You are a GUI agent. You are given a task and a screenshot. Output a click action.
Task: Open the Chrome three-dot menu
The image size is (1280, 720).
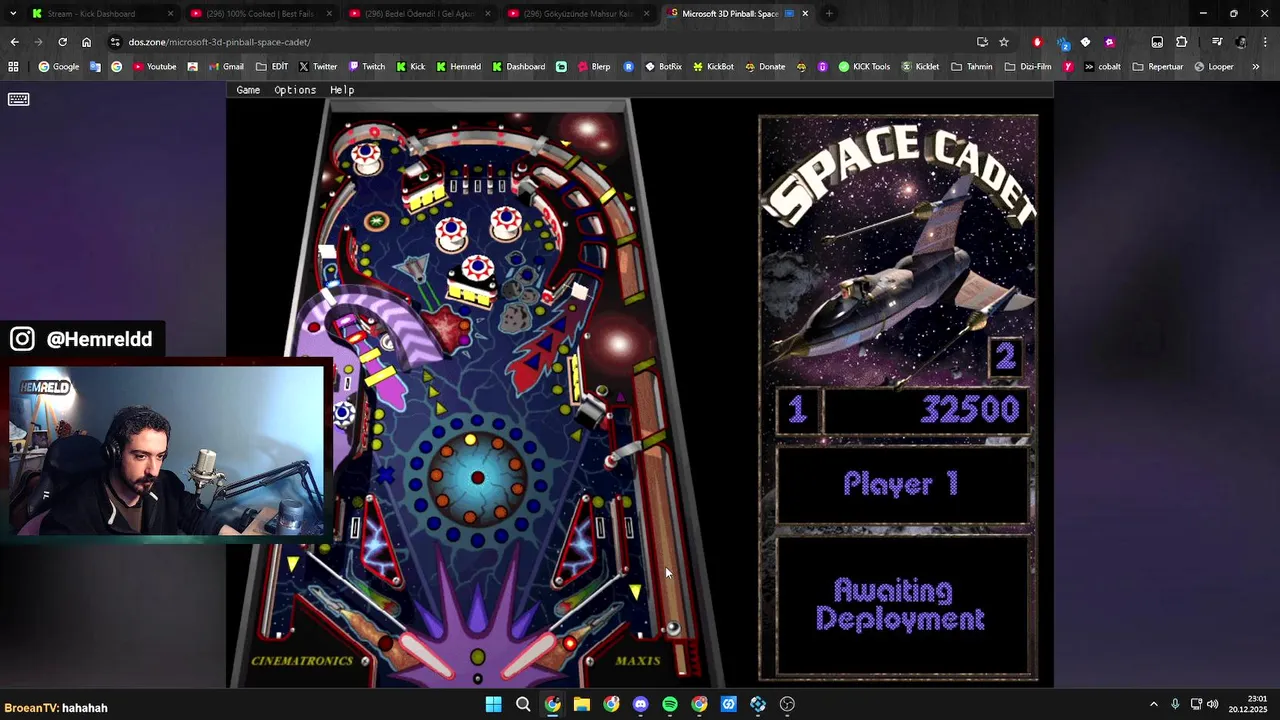pyautogui.click(x=1265, y=42)
